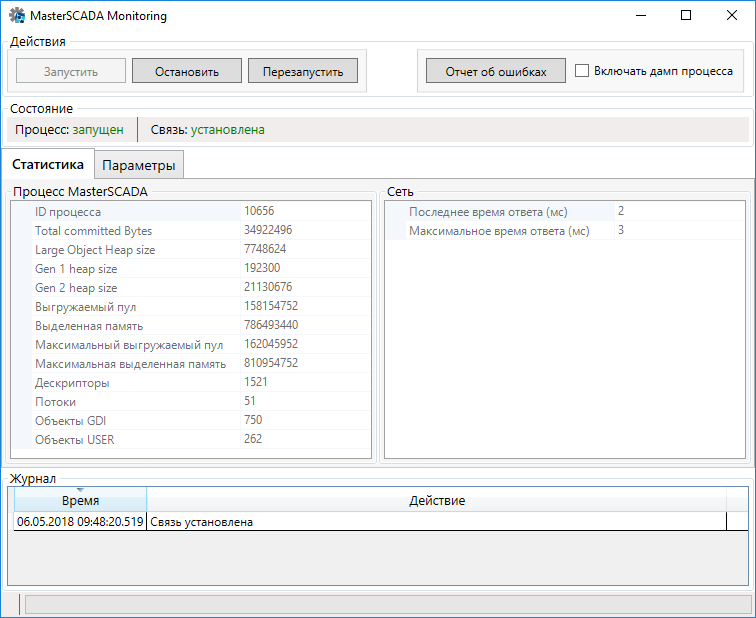The image size is (756, 618).
Task: Sort journal by Время column header
Action: pyautogui.click(x=81, y=500)
